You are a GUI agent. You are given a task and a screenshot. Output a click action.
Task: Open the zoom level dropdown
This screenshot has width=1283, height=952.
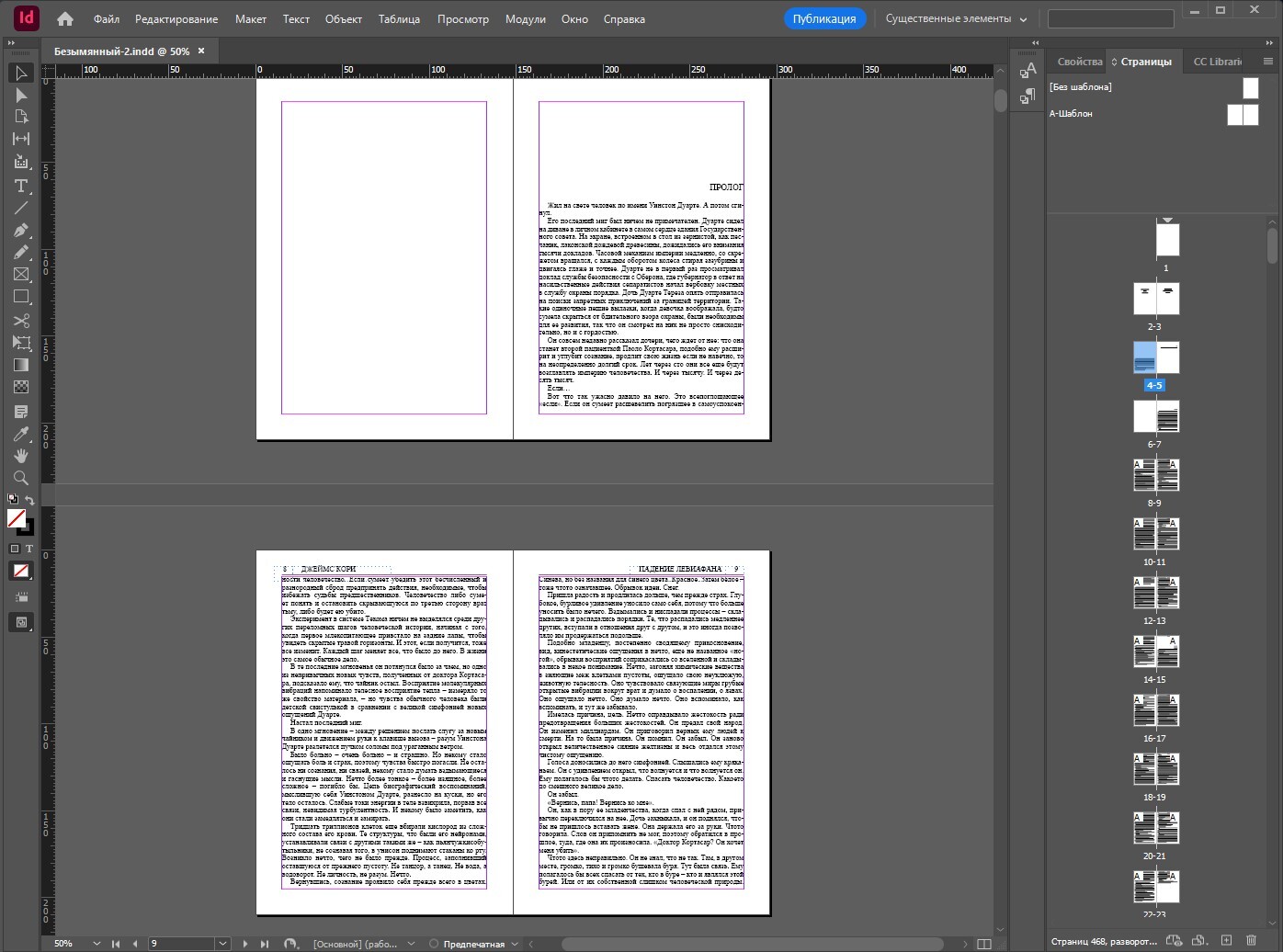coord(97,944)
